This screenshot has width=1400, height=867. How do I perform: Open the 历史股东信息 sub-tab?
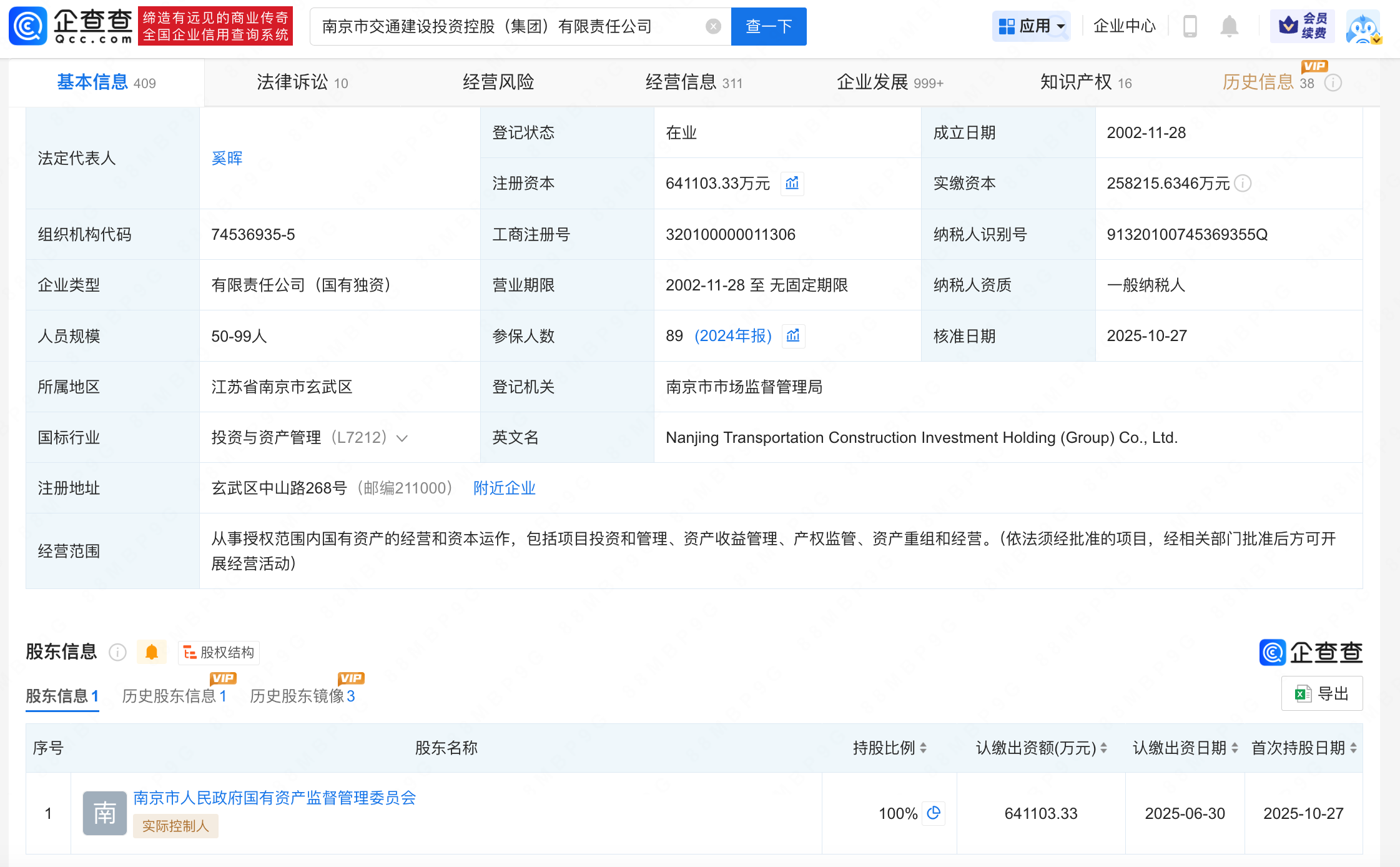coord(174,696)
